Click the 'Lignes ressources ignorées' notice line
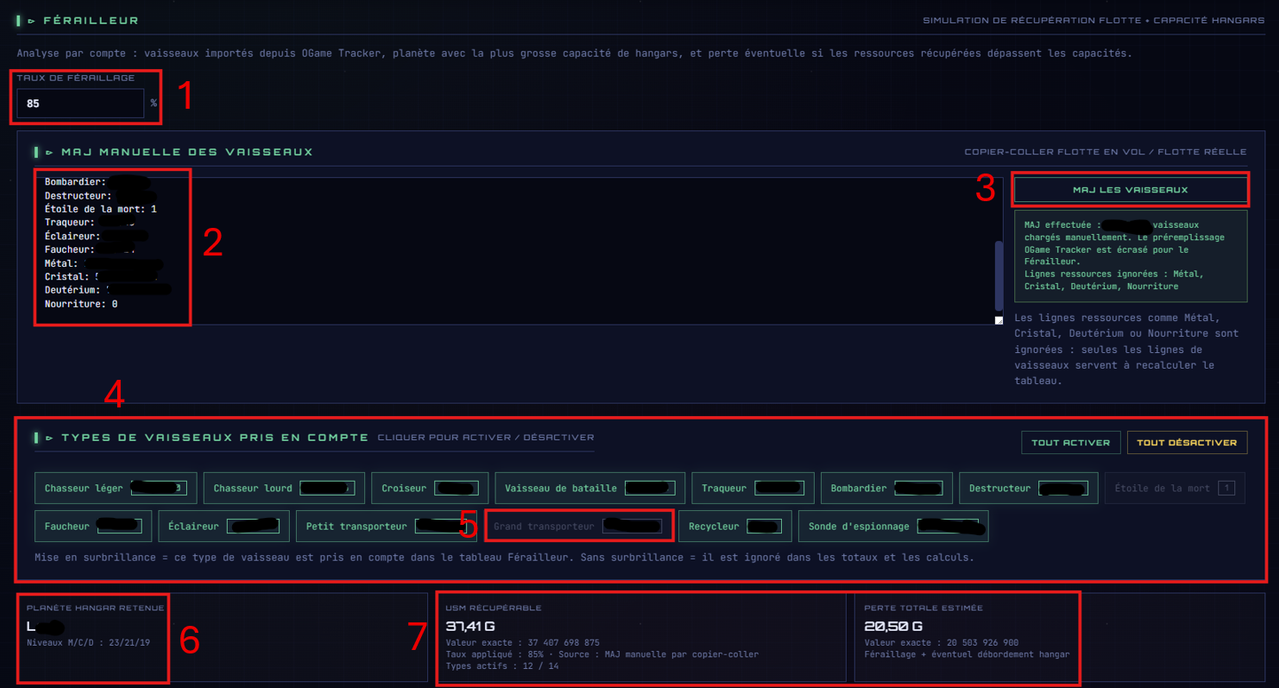1279x688 pixels. [x=1115, y=280]
